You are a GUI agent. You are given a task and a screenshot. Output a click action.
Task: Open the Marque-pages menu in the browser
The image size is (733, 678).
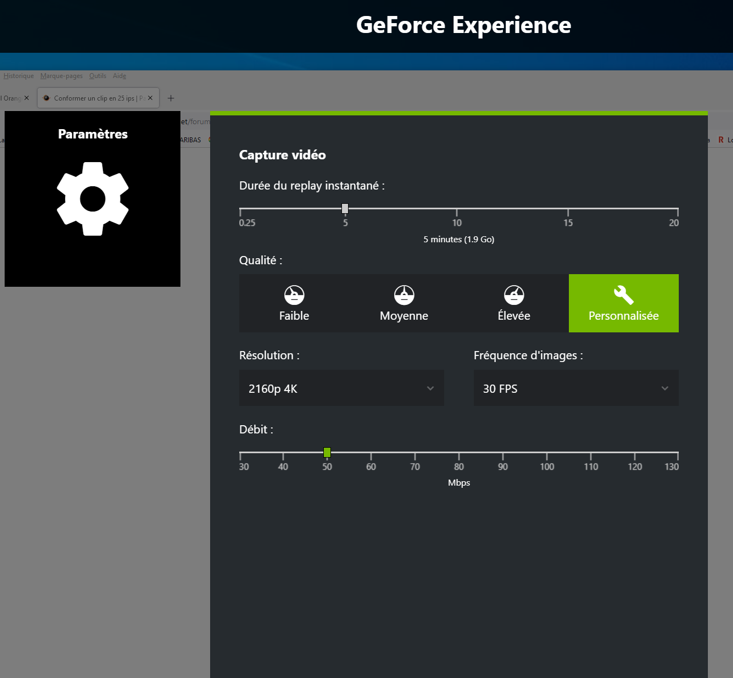(x=61, y=76)
